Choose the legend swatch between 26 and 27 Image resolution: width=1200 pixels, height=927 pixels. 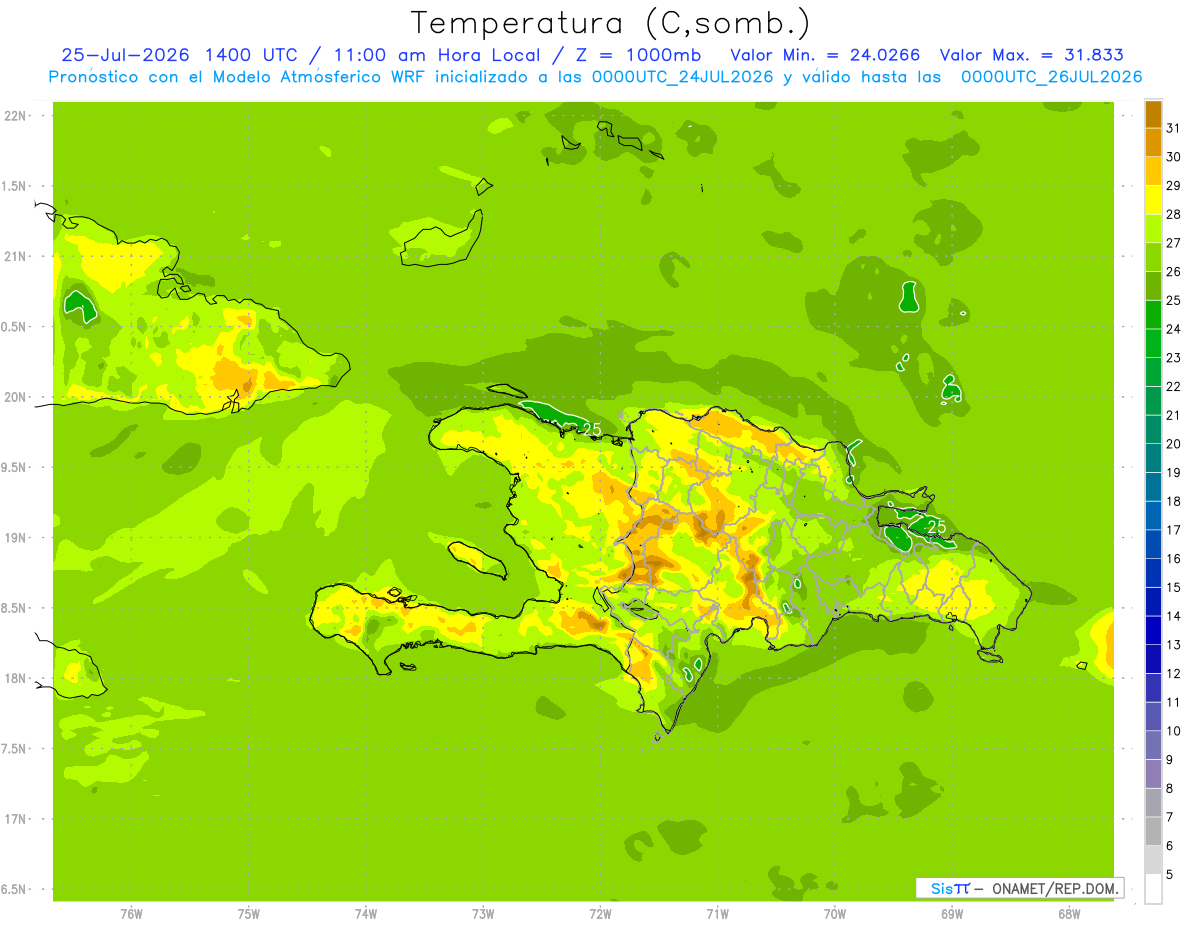point(1153,257)
